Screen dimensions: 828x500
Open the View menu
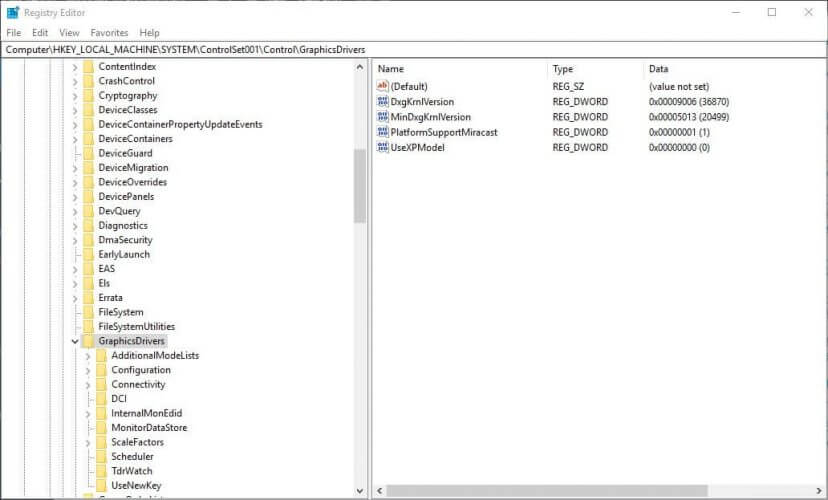69,33
